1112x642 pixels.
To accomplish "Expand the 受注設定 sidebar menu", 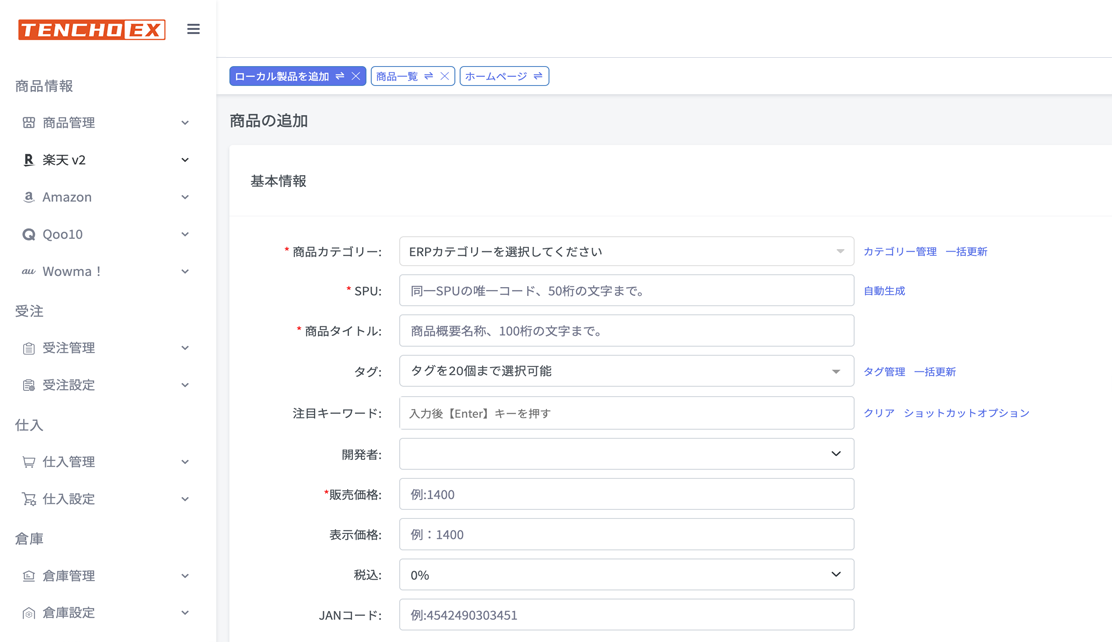I will [185, 385].
